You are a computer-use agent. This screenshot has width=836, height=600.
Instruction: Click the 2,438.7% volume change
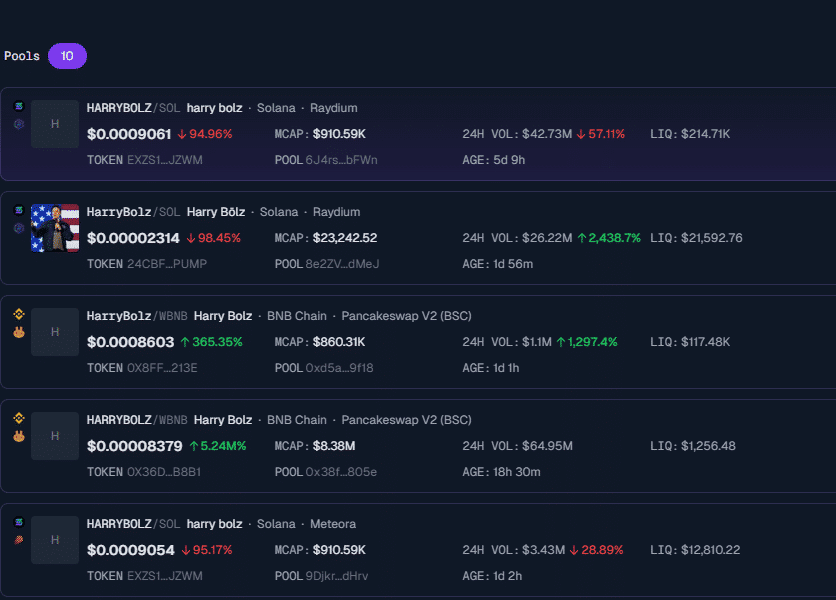click(x=609, y=238)
